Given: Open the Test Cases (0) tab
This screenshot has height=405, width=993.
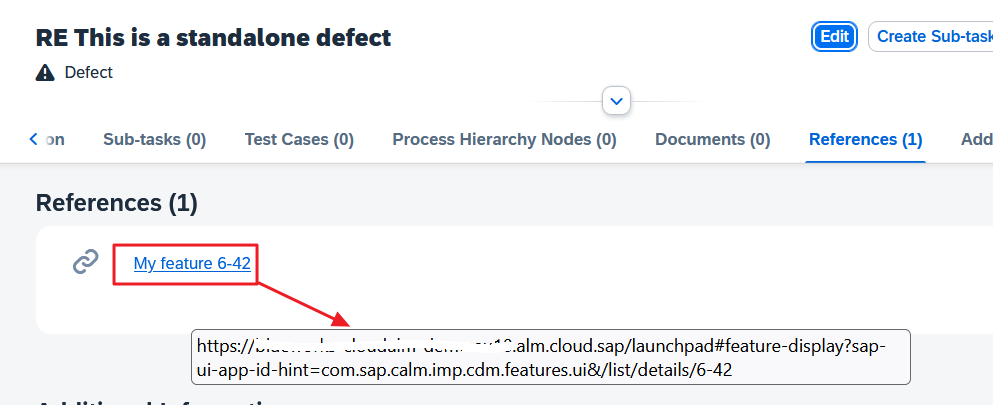Looking at the screenshot, I should point(299,140).
